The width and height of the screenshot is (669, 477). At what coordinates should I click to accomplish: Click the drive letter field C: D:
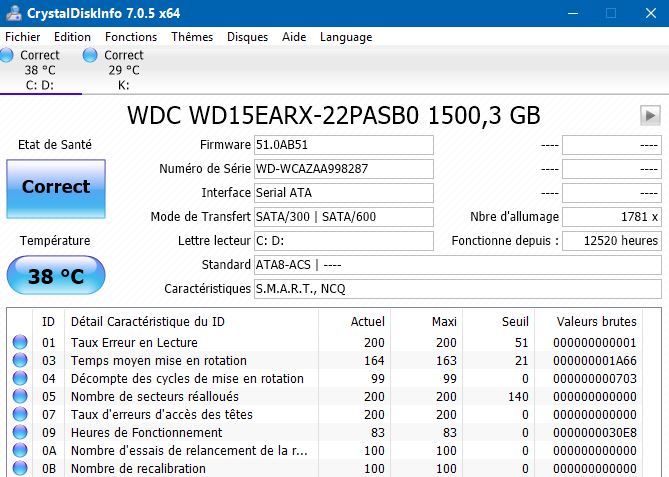(344, 241)
